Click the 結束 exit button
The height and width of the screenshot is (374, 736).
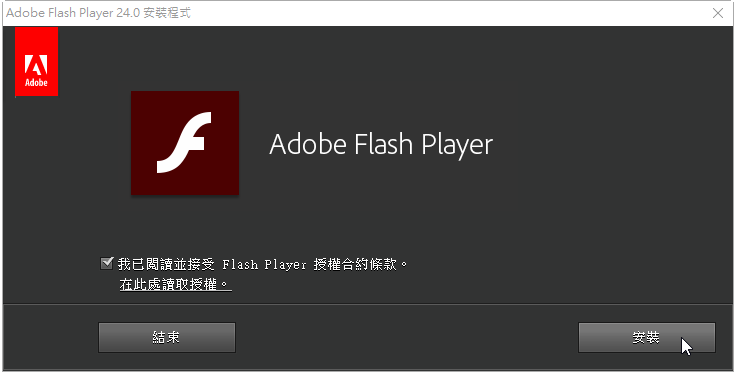[x=167, y=337]
